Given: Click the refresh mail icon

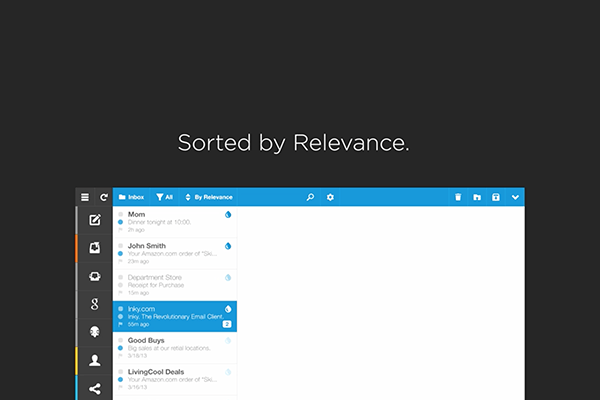Looking at the screenshot, I should coord(104,197).
